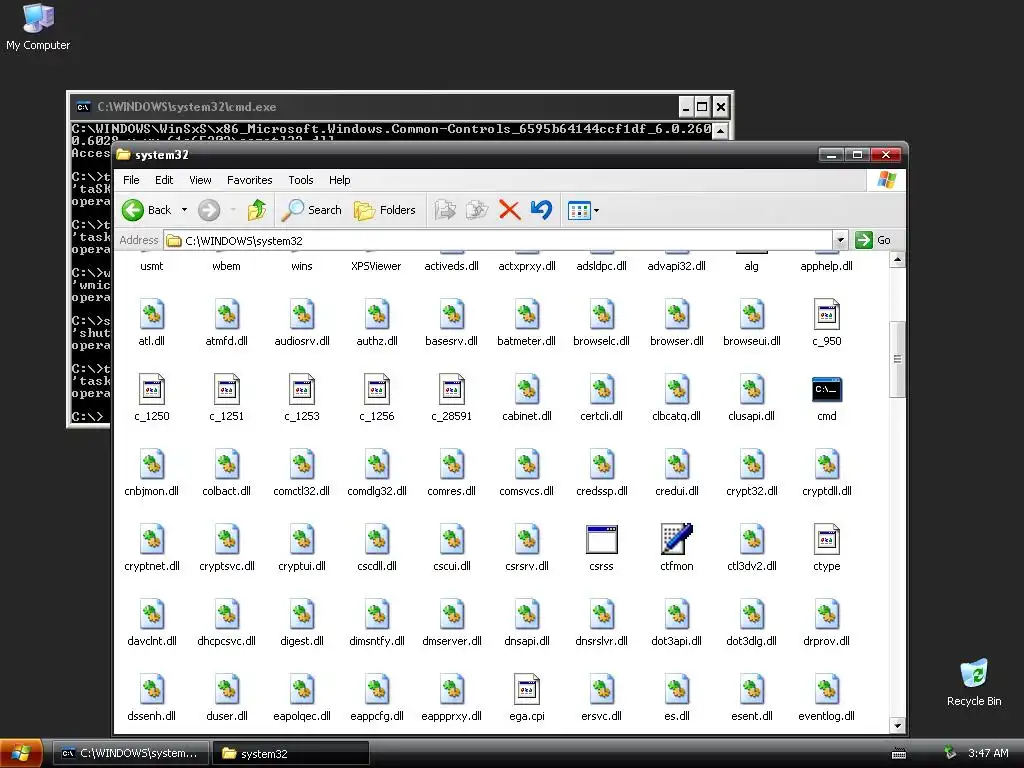Open the File menu

point(131,180)
